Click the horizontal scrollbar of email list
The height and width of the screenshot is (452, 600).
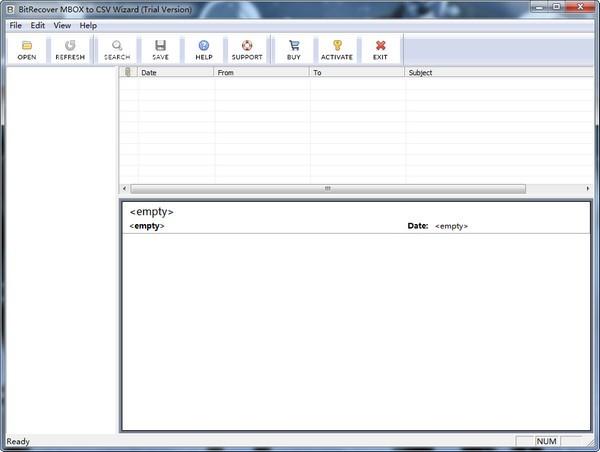click(x=326, y=188)
